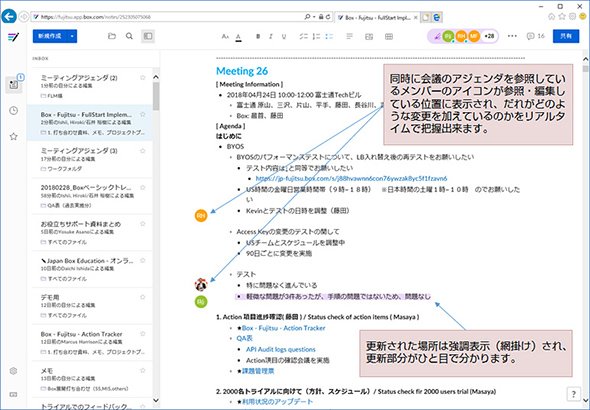Click the search magnifier icon in the toolbar

[x=129, y=36]
